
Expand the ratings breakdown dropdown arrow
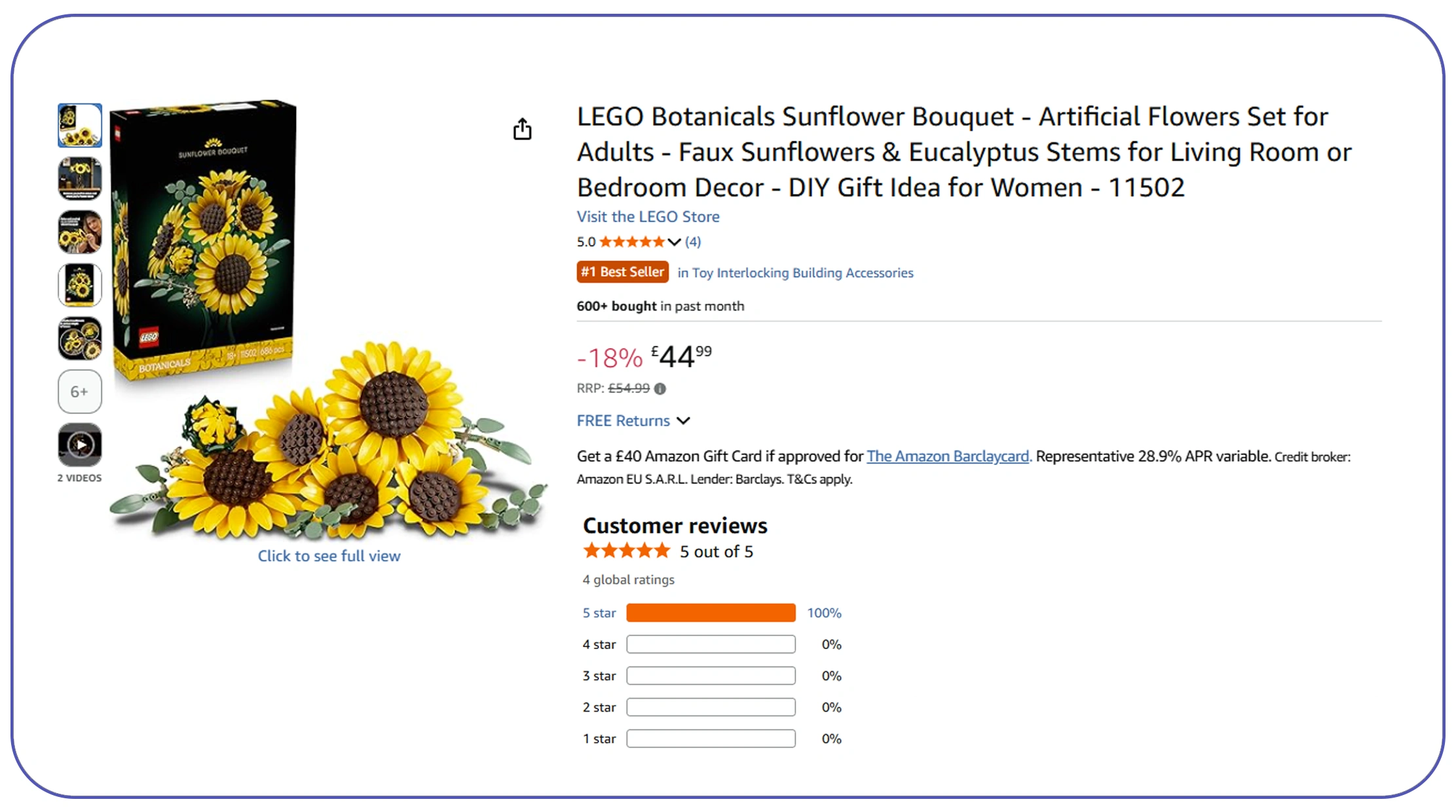coord(675,242)
